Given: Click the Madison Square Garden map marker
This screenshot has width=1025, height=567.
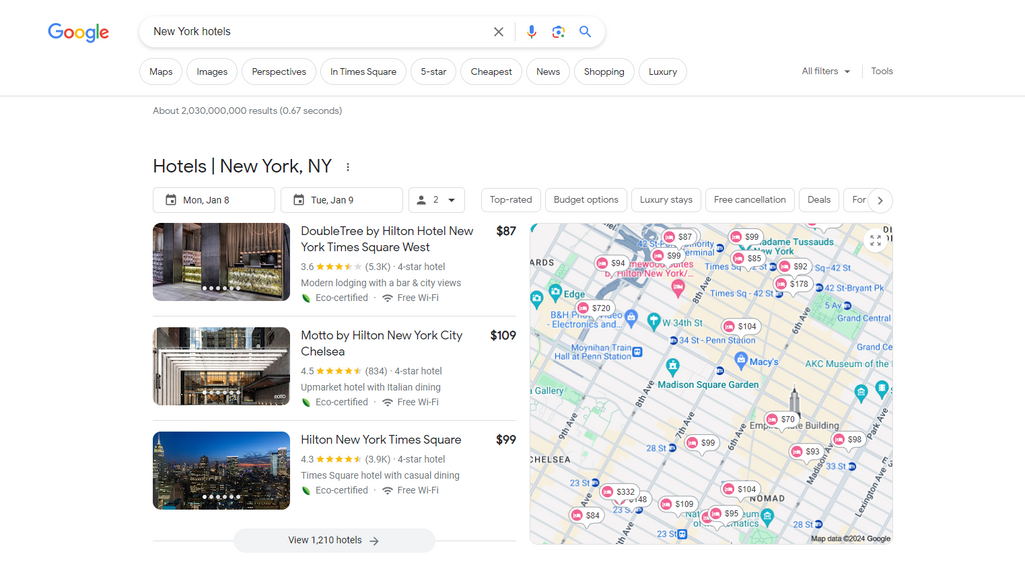Looking at the screenshot, I should (x=673, y=366).
